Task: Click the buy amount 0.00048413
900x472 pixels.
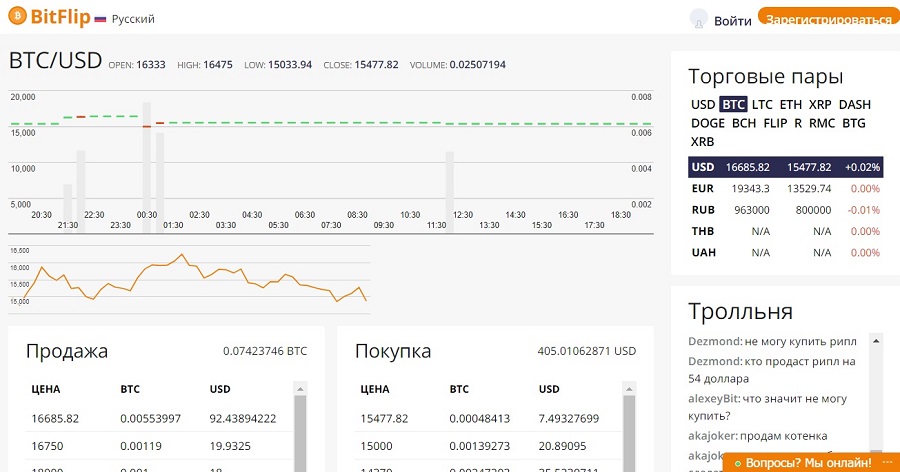Action: (x=479, y=419)
